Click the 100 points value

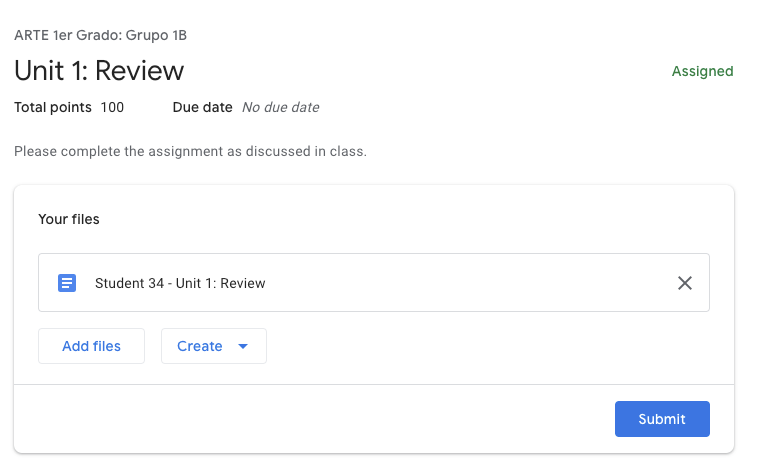coord(112,107)
